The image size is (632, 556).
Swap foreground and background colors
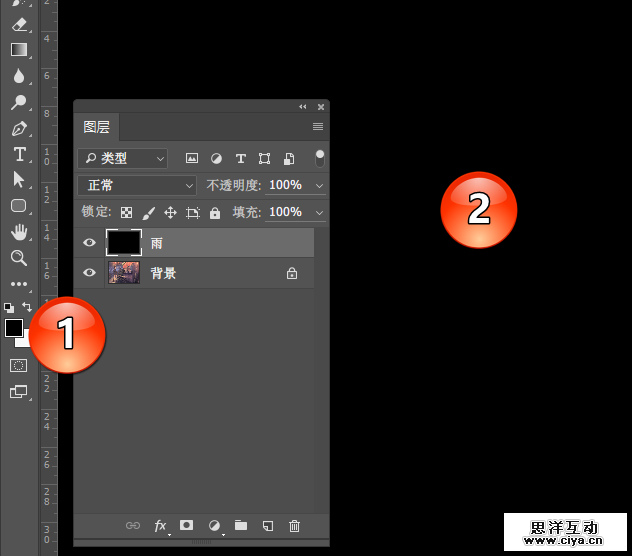(x=27, y=307)
